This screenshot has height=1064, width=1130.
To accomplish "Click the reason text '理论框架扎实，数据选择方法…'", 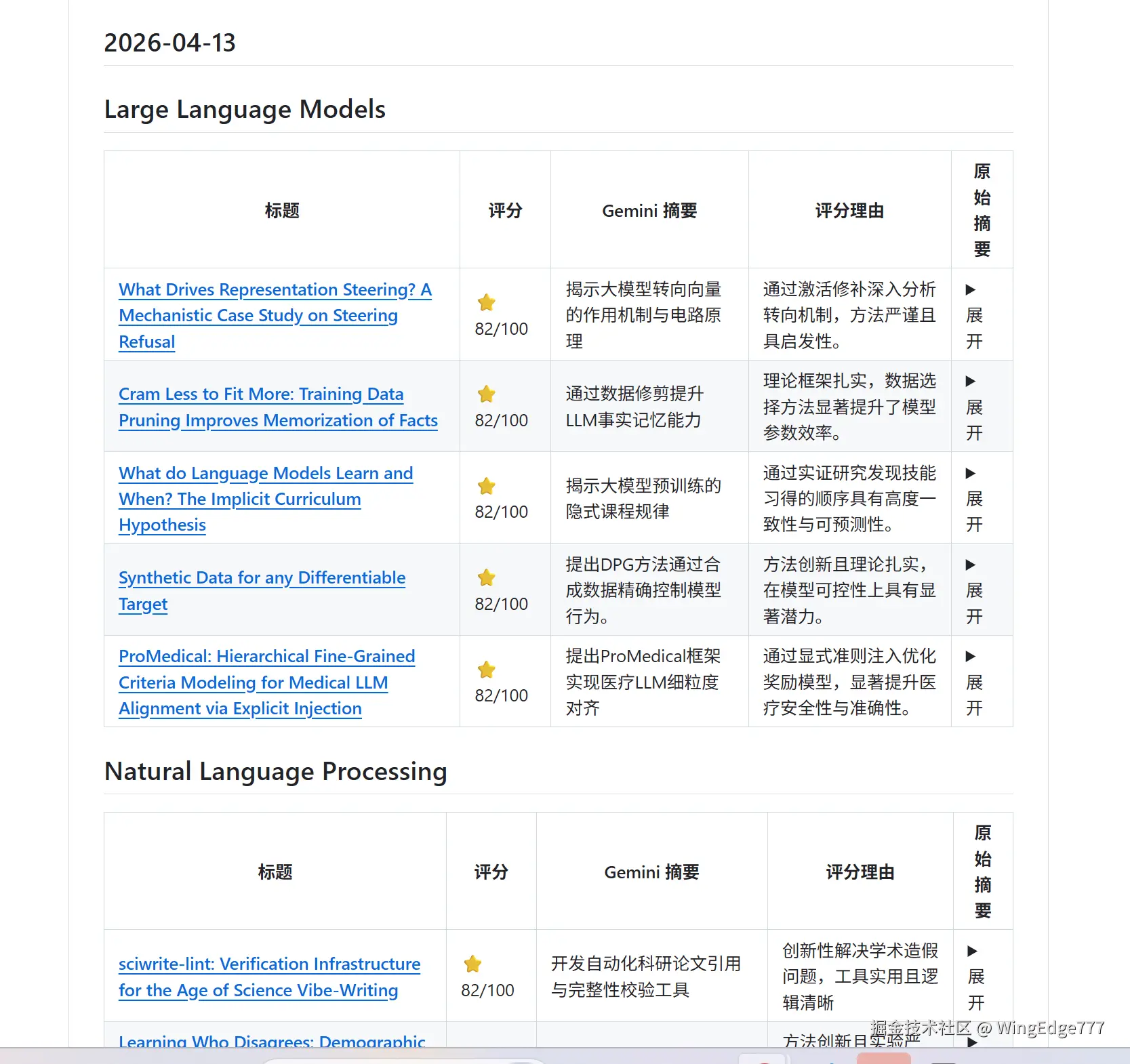I will [850, 407].
